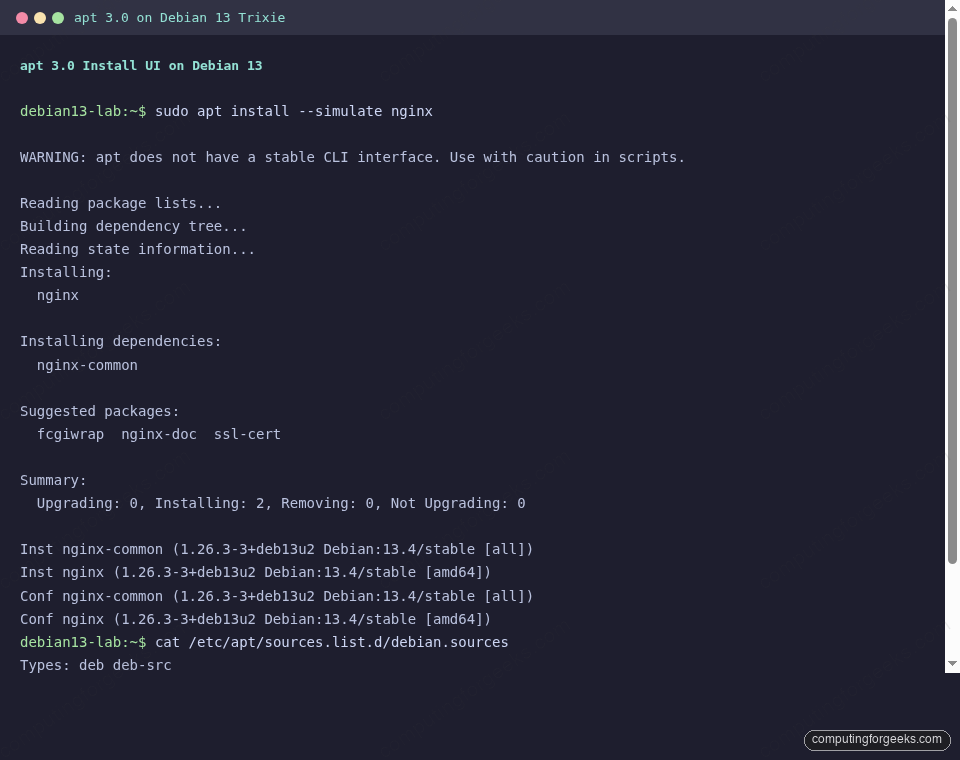960x760 pixels.
Task: Click the scrollbar down arrow
Action: [x=952, y=662]
